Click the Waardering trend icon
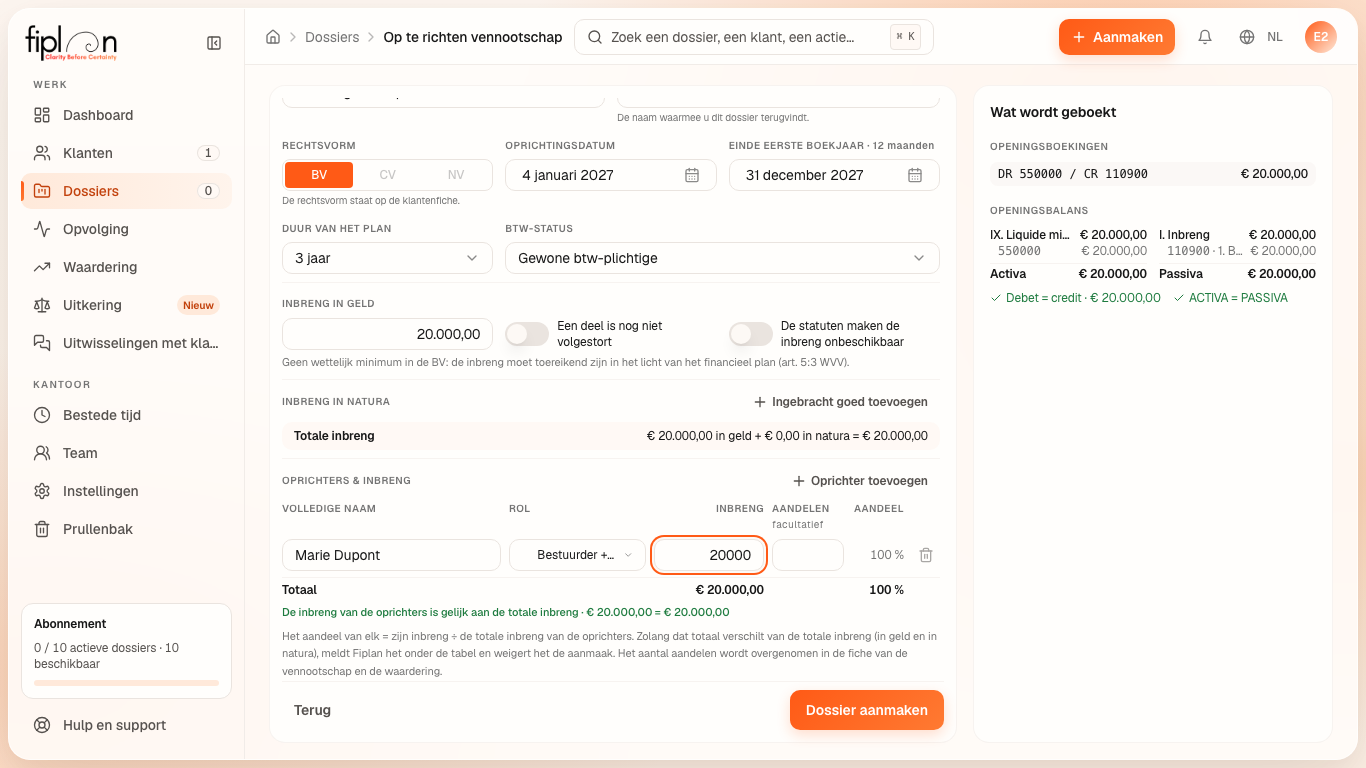 coord(42,267)
